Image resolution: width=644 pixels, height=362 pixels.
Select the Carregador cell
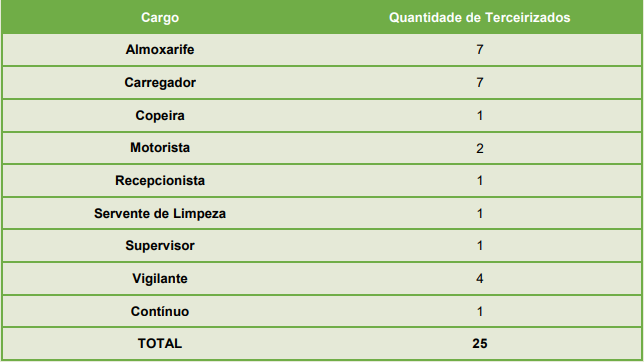click(160, 83)
